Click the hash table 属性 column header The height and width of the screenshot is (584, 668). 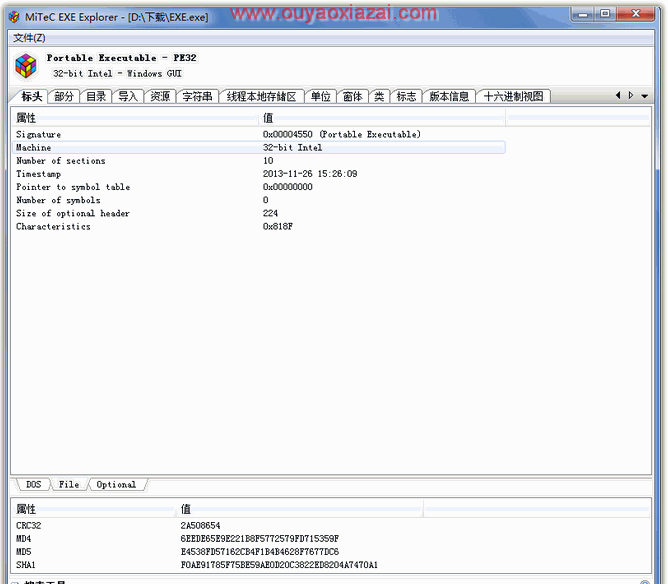tap(95, 509)
